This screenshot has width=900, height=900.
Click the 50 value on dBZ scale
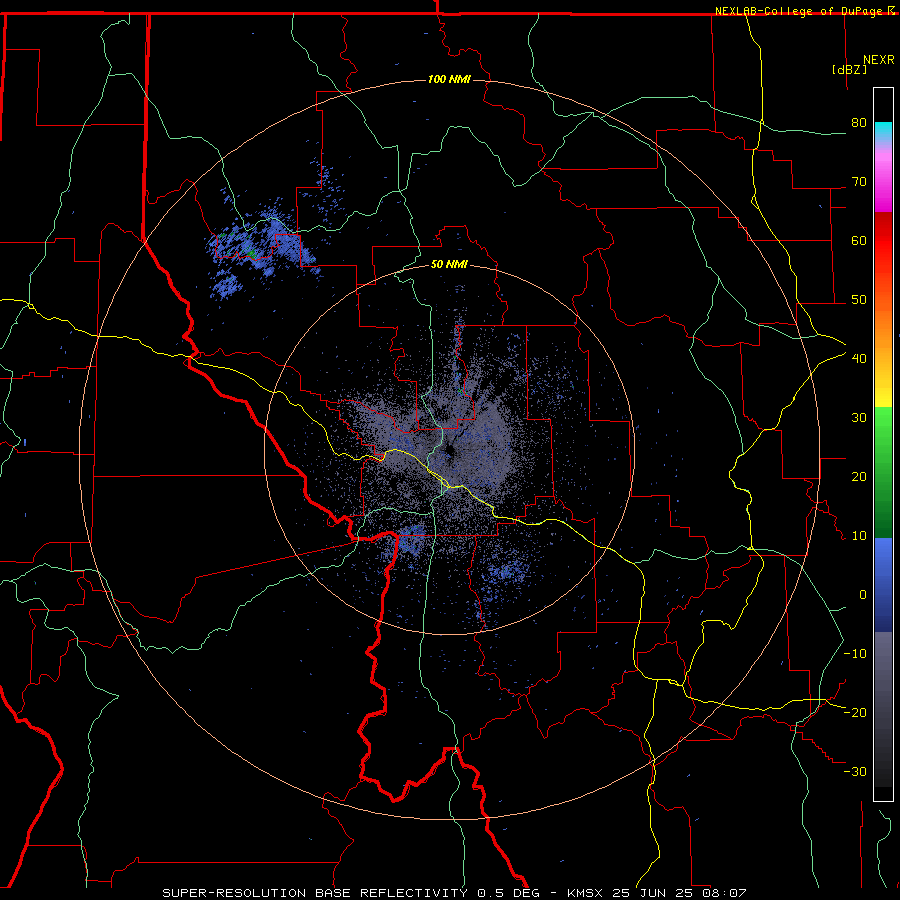(x=859, y=300)
